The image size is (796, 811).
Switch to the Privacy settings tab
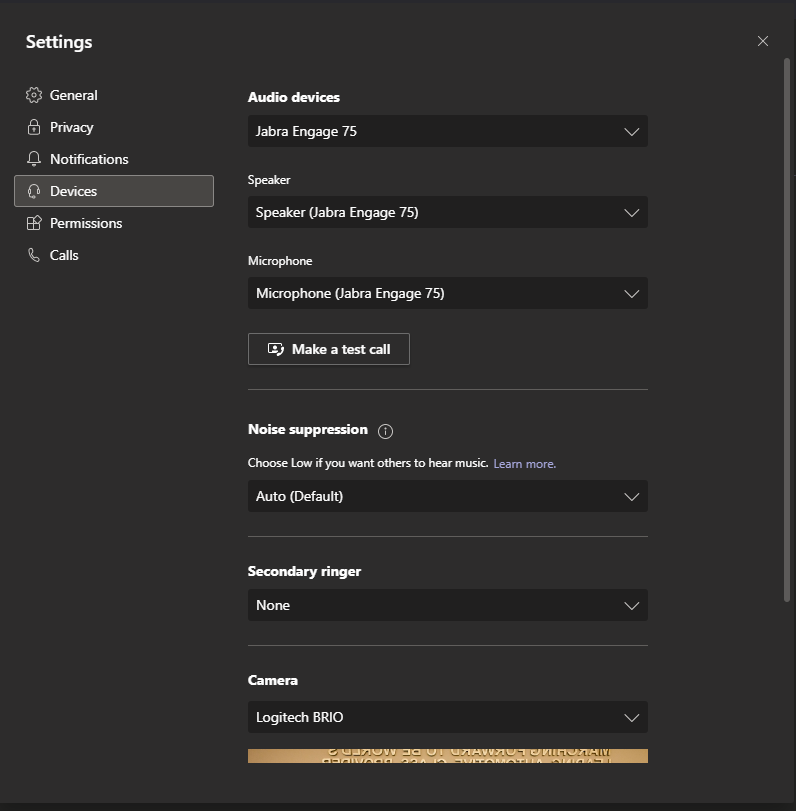click(72, 127)
